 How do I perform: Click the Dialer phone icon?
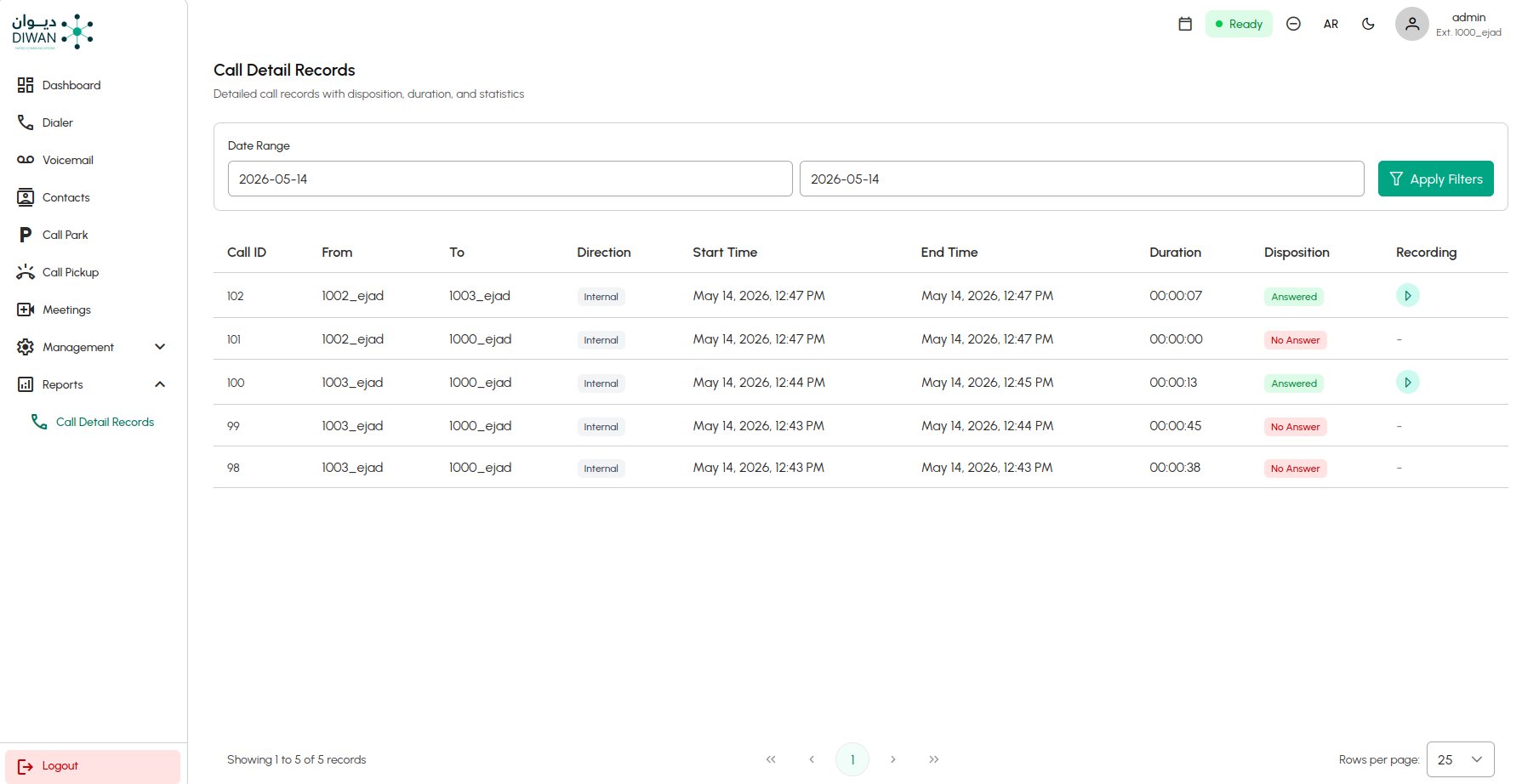pos(26,122)
